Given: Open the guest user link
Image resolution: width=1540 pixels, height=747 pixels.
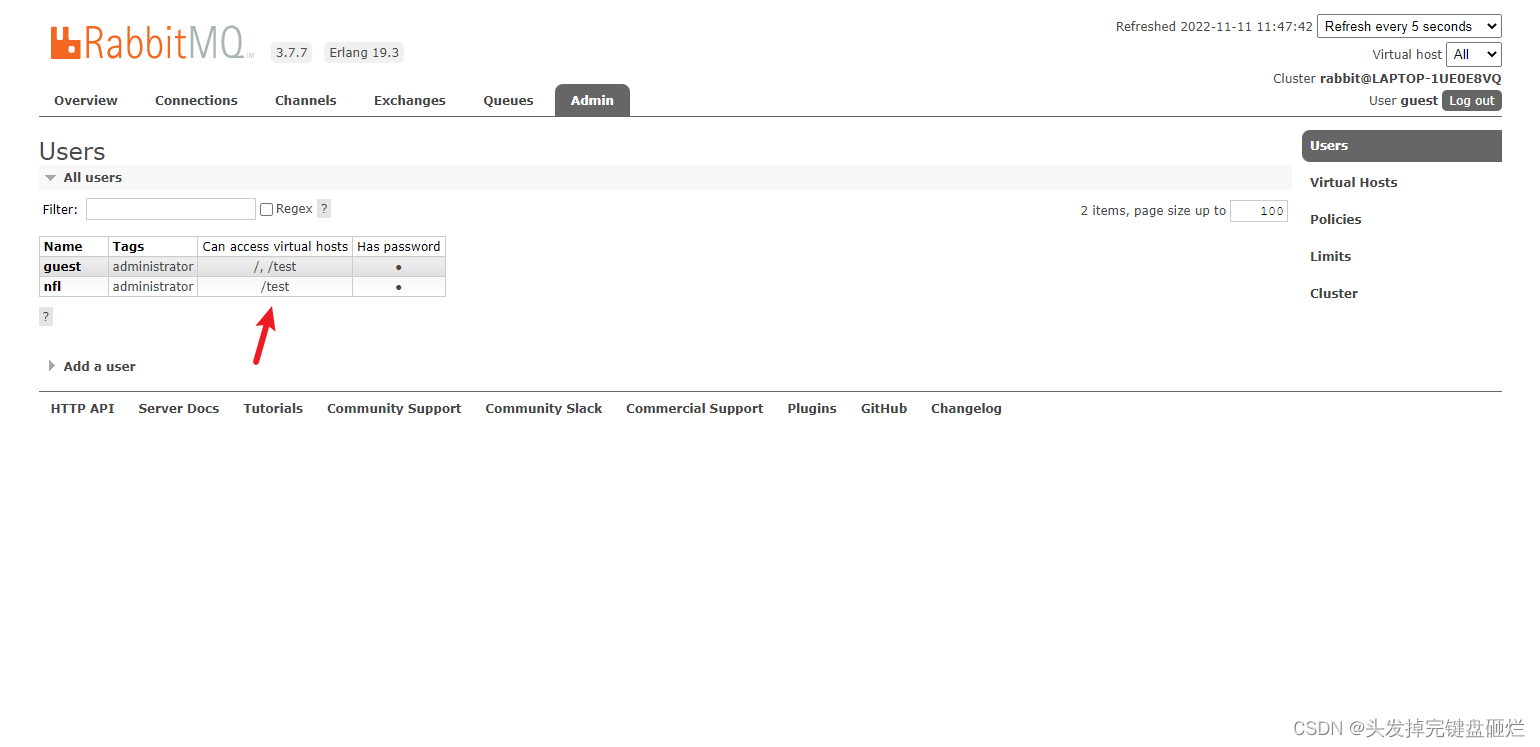Looking at the screenshot, I should click(62, 267).
